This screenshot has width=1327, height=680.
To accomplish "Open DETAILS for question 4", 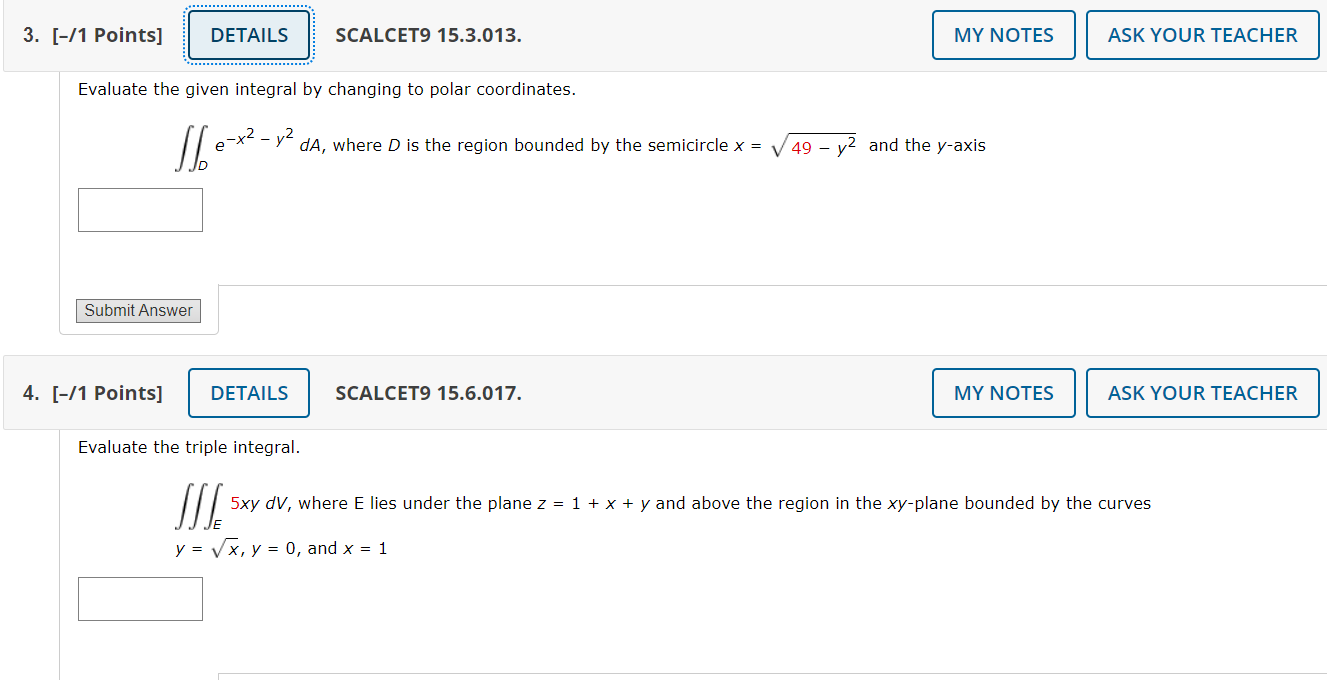I will point(248,392).
